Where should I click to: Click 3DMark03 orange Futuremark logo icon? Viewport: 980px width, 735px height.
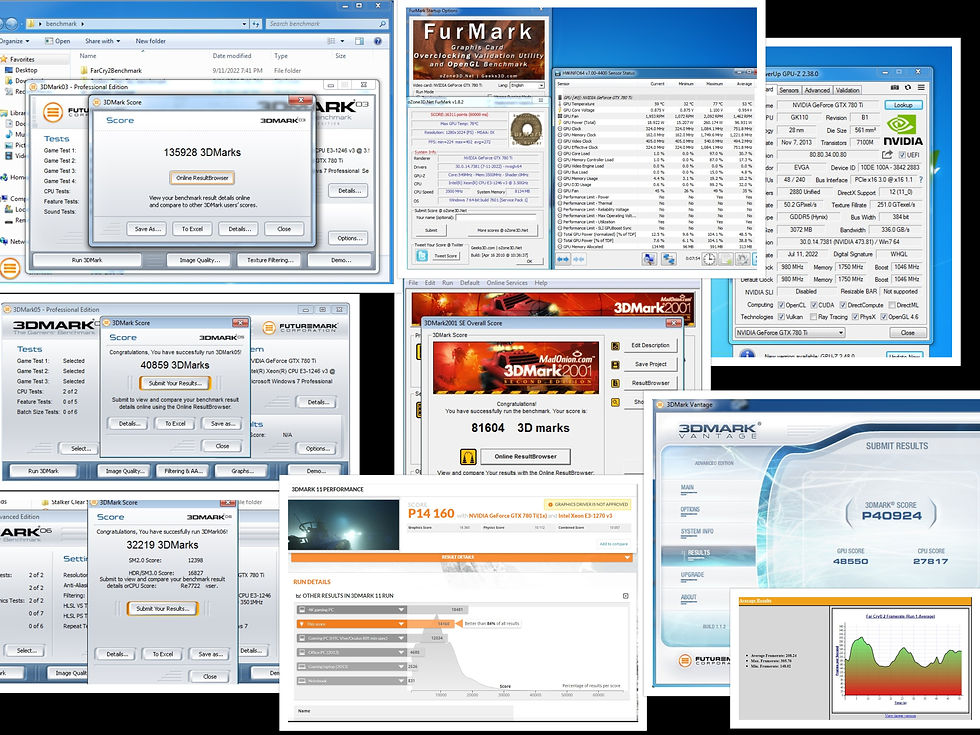[x=53, y=112]
